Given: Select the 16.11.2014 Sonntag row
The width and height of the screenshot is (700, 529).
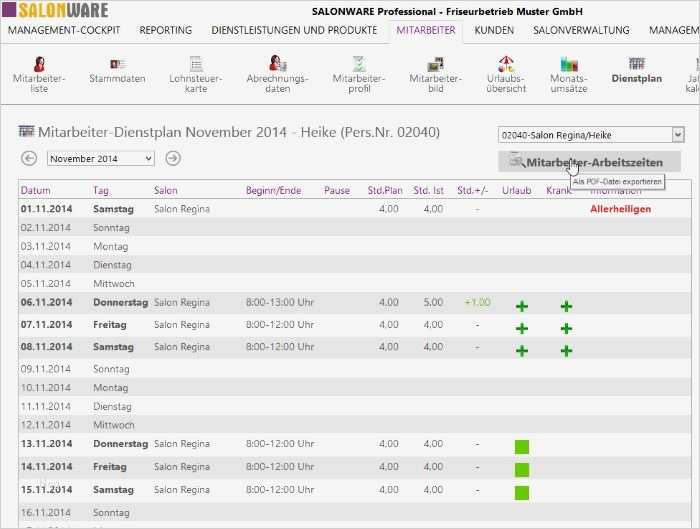Looking at the screenshot, I should tap(355, 512).
